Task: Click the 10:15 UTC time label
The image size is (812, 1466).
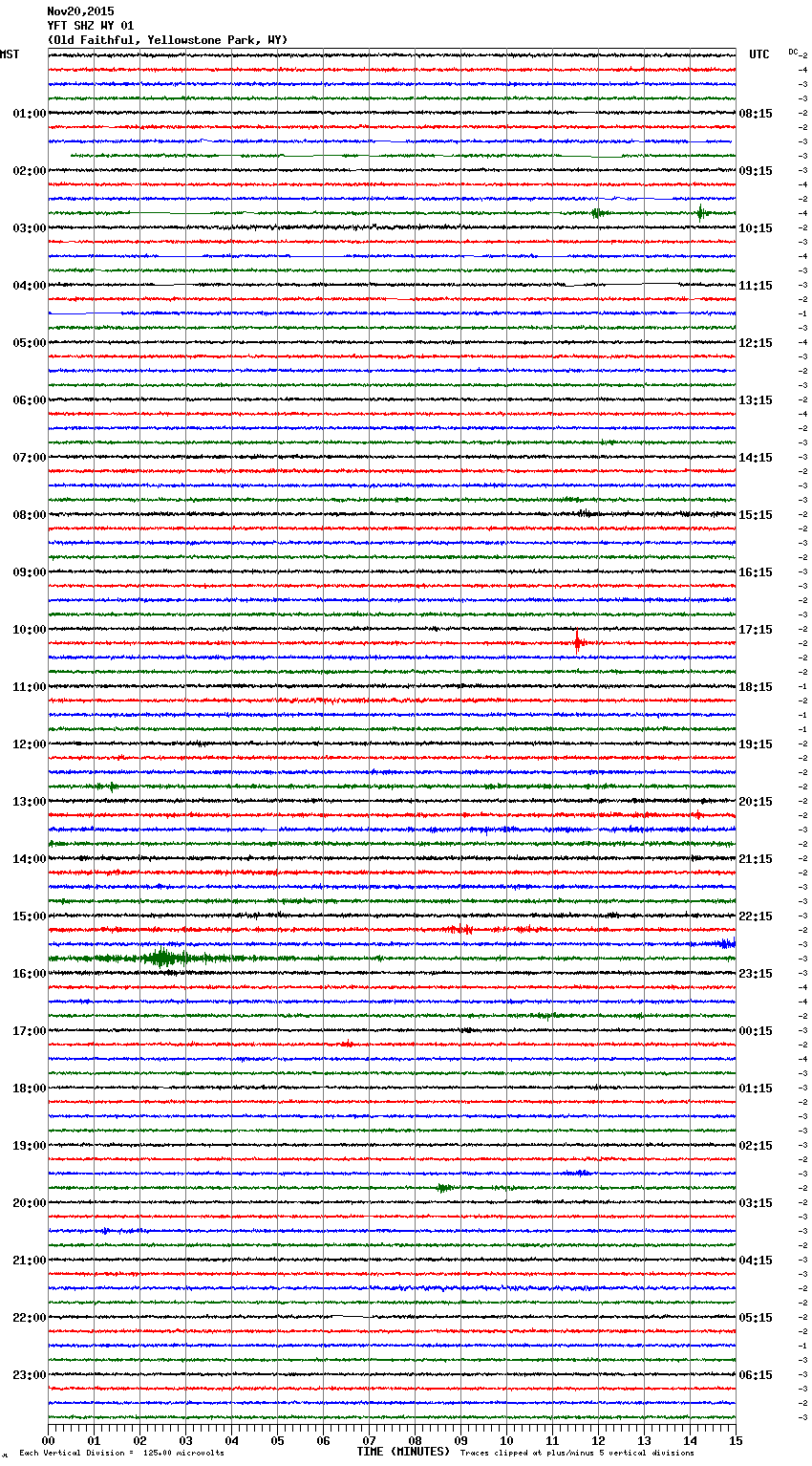Action: (x=756, y=228)
